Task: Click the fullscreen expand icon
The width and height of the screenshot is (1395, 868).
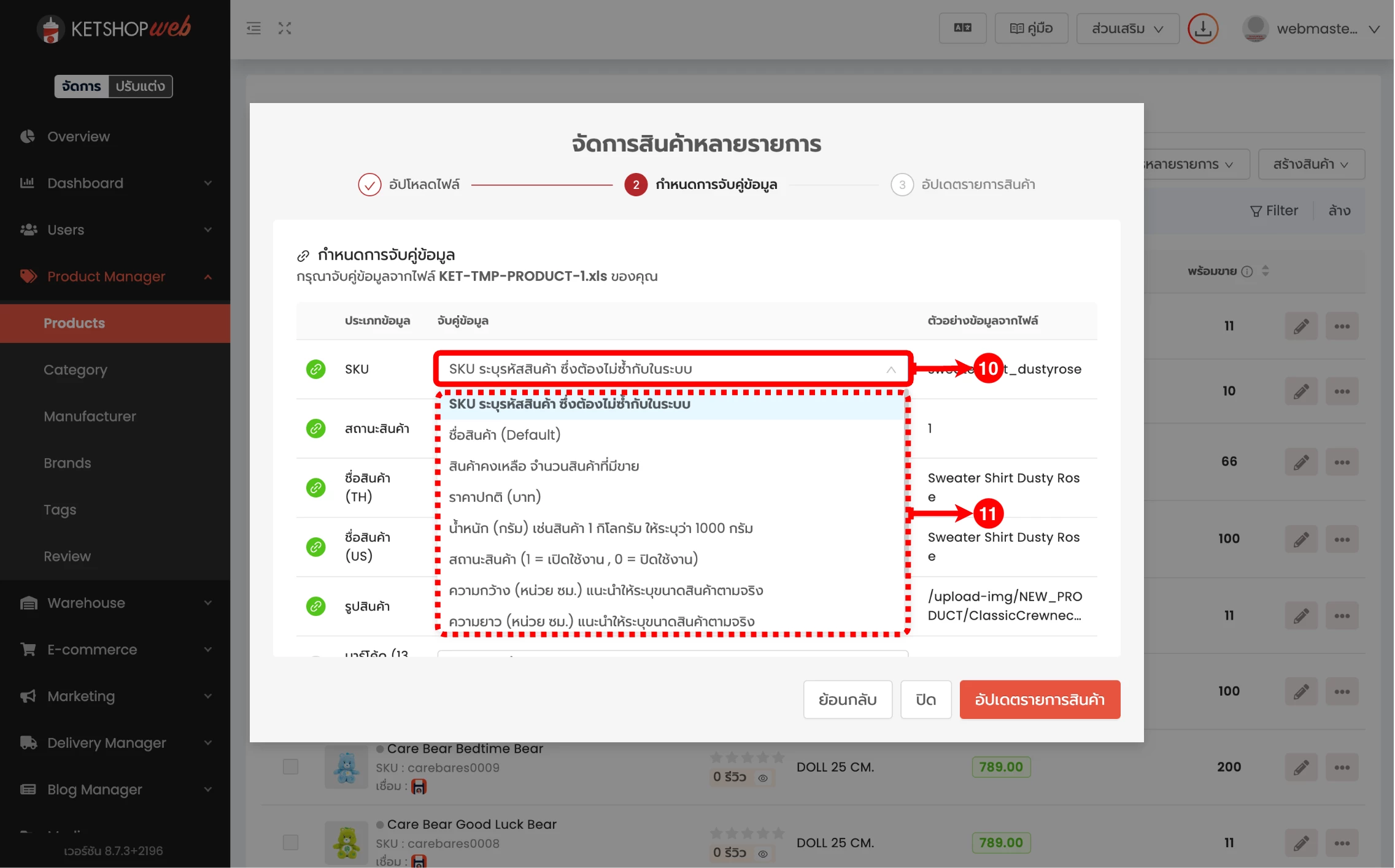Action: click(285, 28)
